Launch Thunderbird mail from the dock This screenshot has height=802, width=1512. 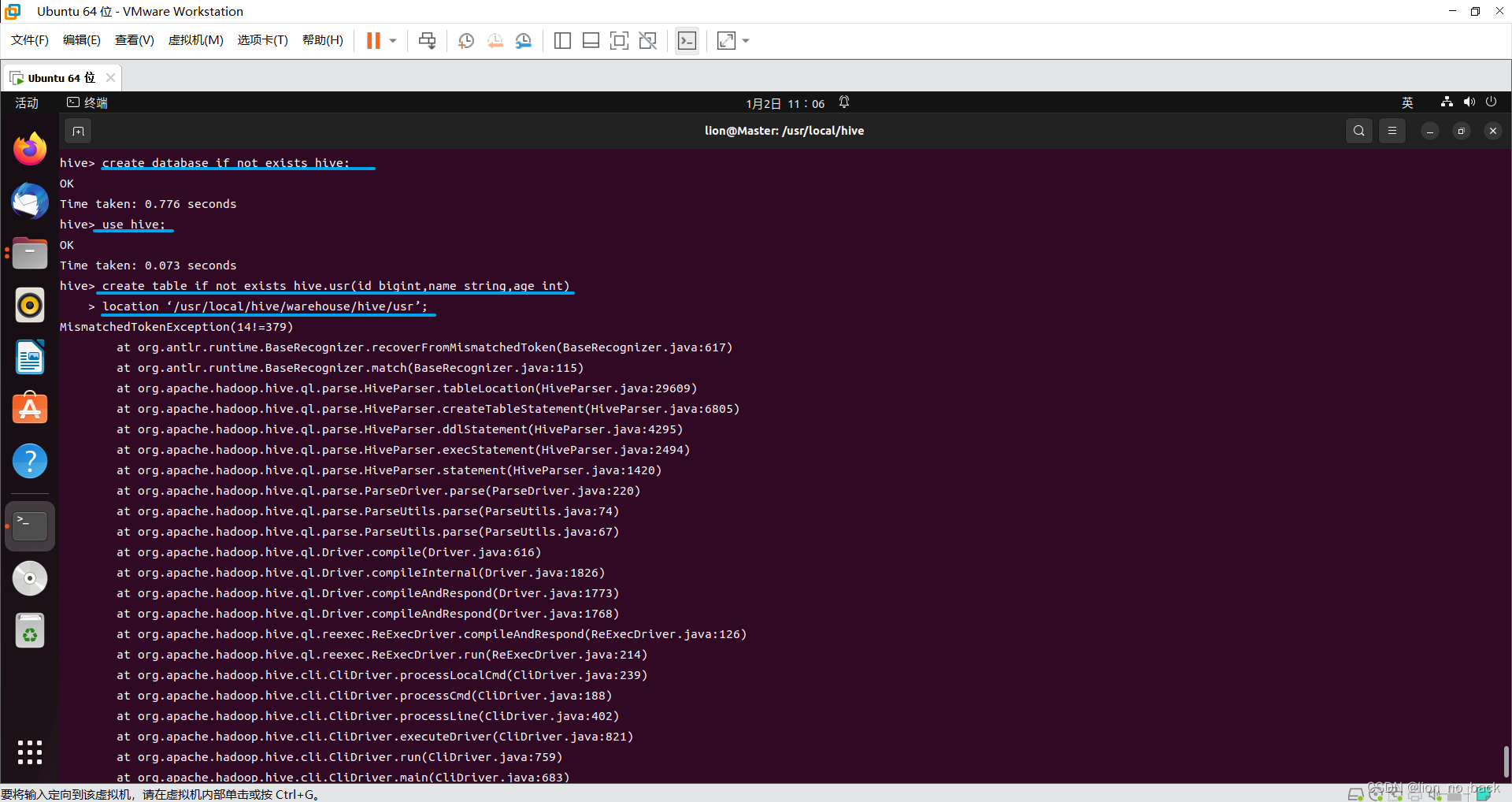[x=30, y=201]
